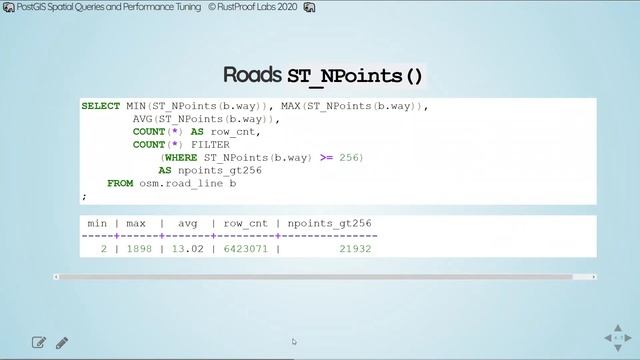
Task: Click the max result value 1898
Action: click(x=139, y=249)
